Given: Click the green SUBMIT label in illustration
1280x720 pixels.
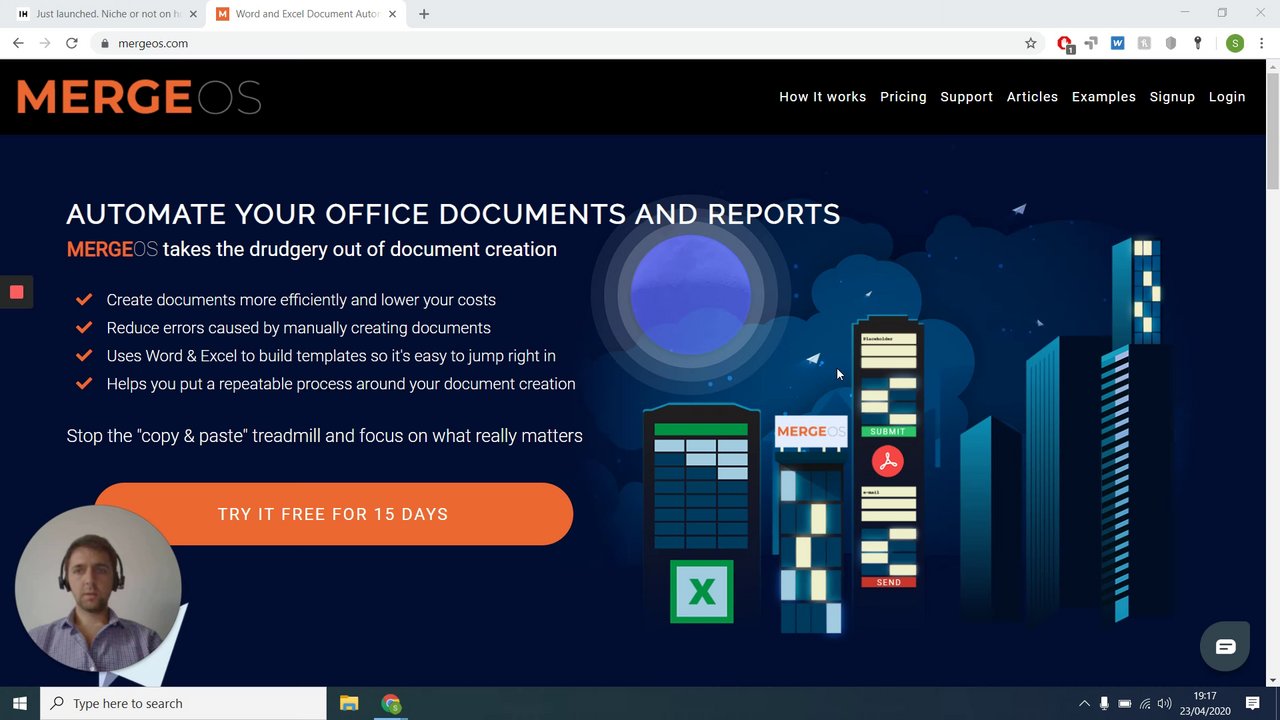Looking at the screenshot, I should click(x=888, y=432).
